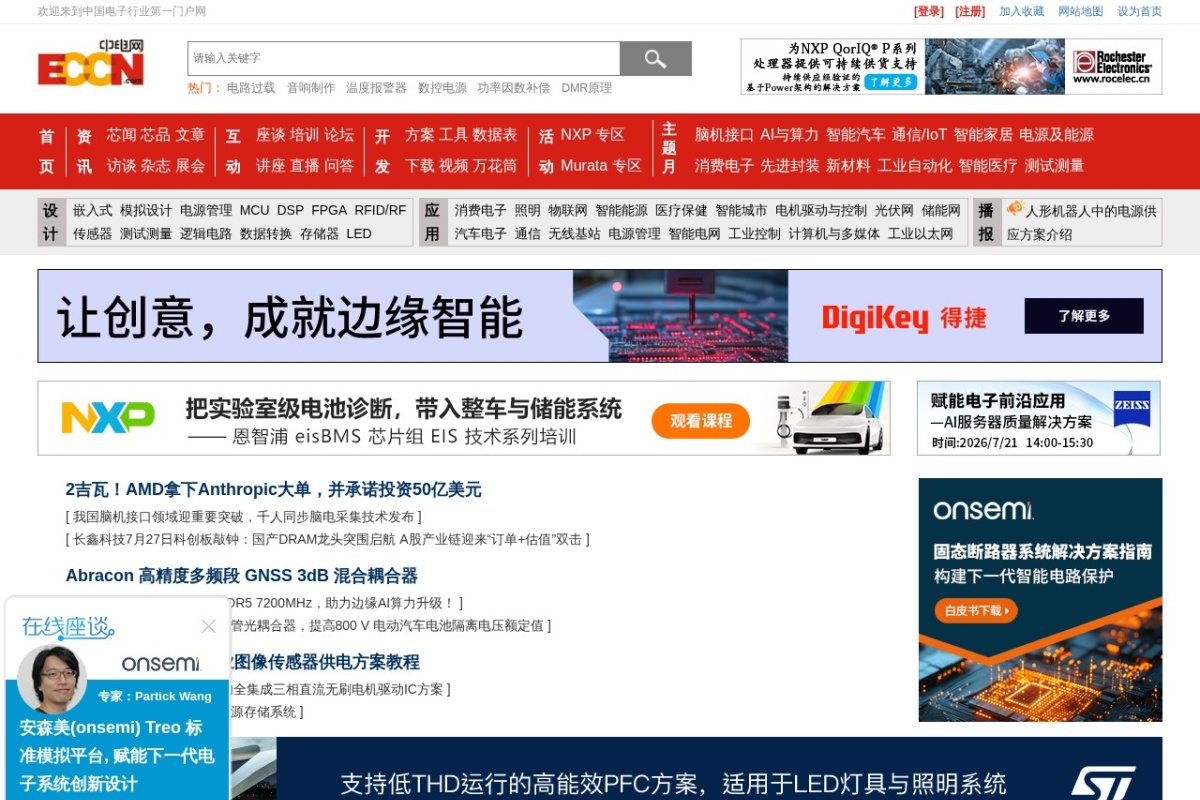Open 长鑫科技 DRAM listing news
The width and height of the screenshot is (1200, 800).
click(x=327, y=540)
